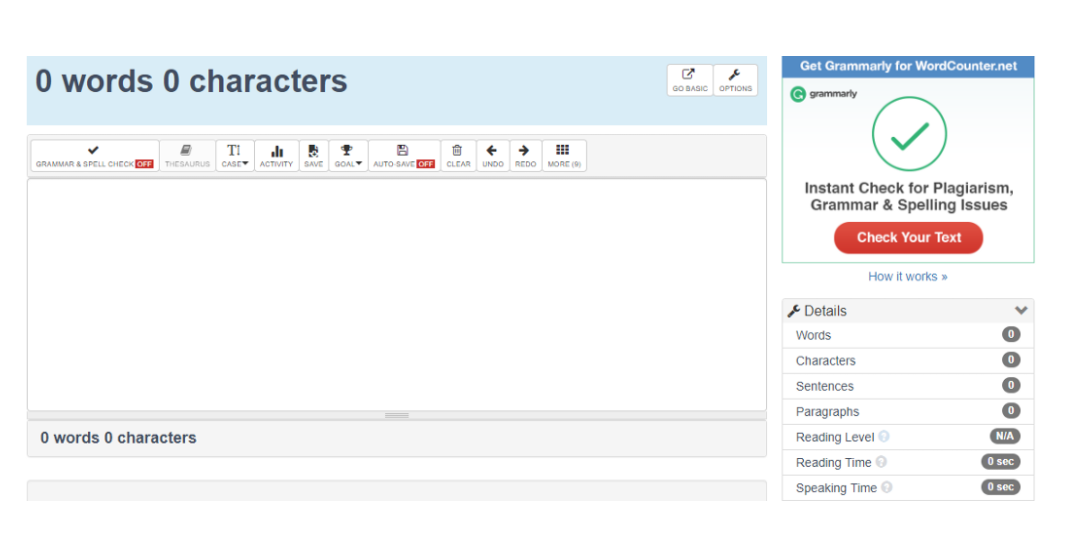Open the How it works link
1073x541 pixels.
[907, 277]
